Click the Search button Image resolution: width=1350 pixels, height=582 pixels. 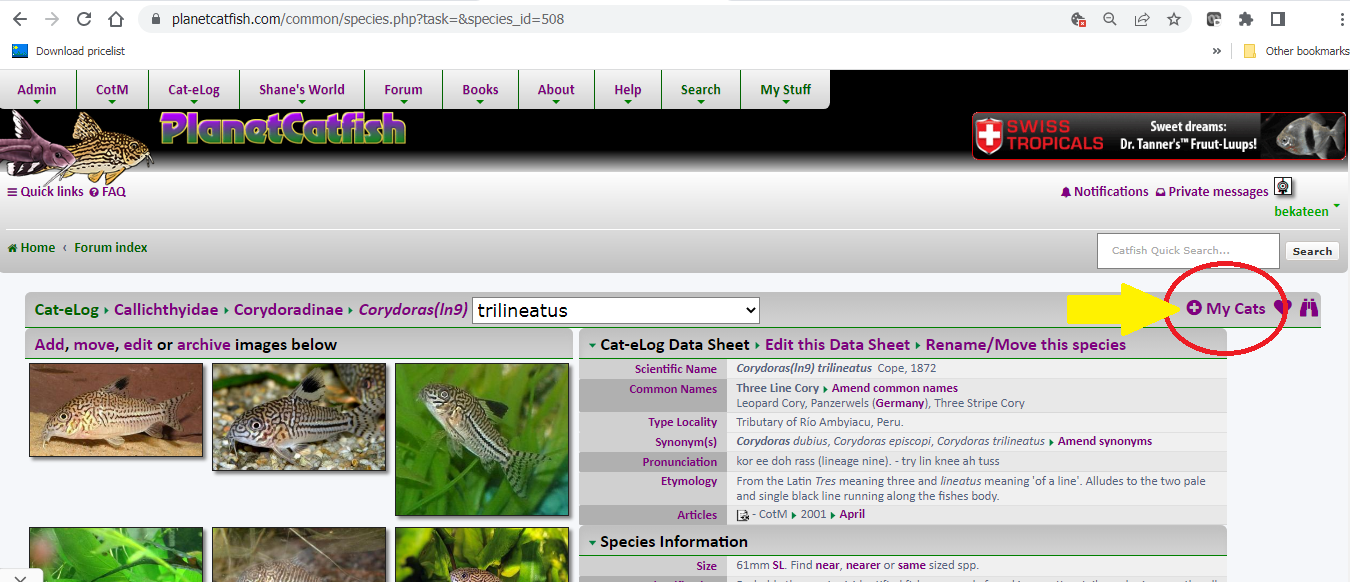coord(1312,251)
